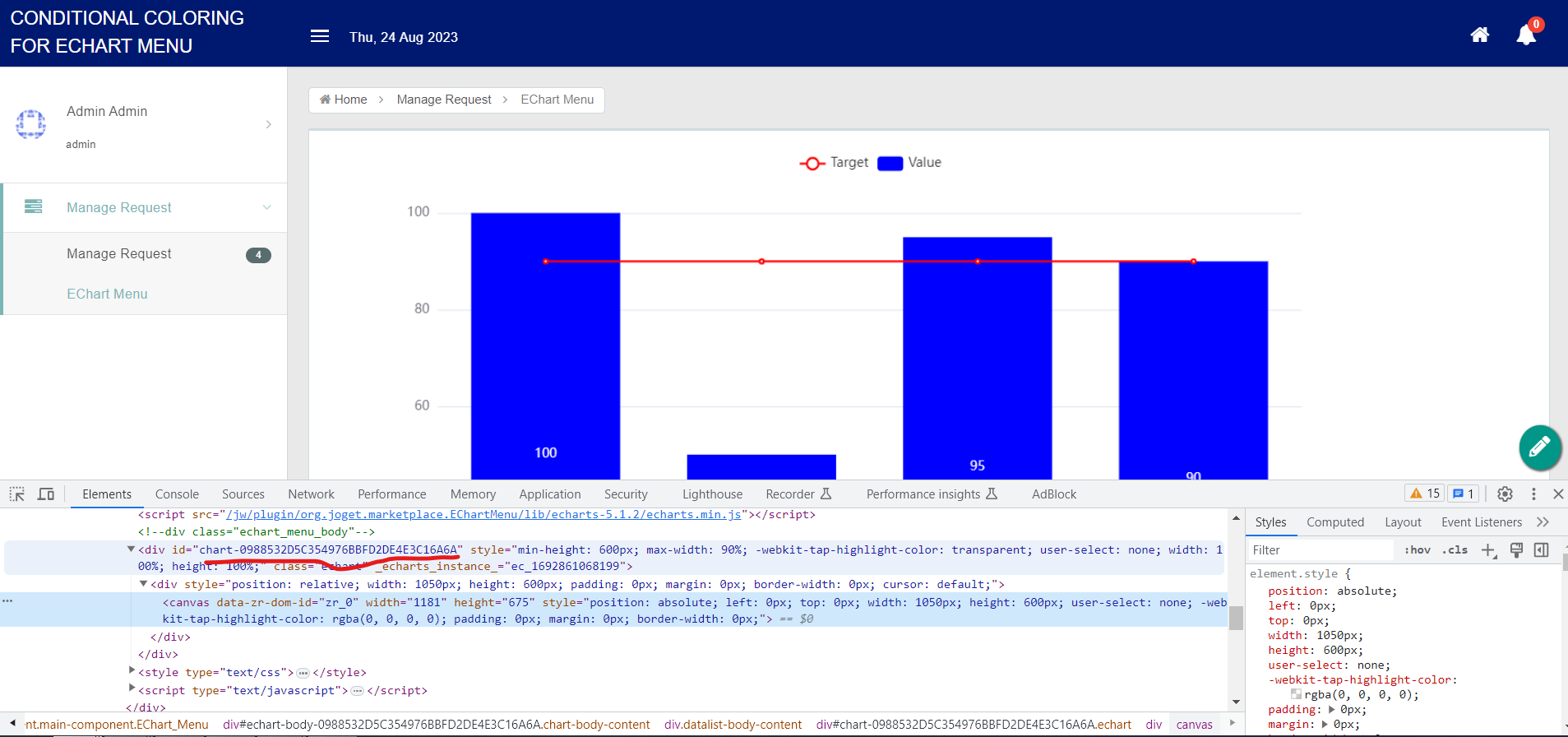
Task: Show more Styles pane tabs chevron
Action: [x=1543, y=522]
